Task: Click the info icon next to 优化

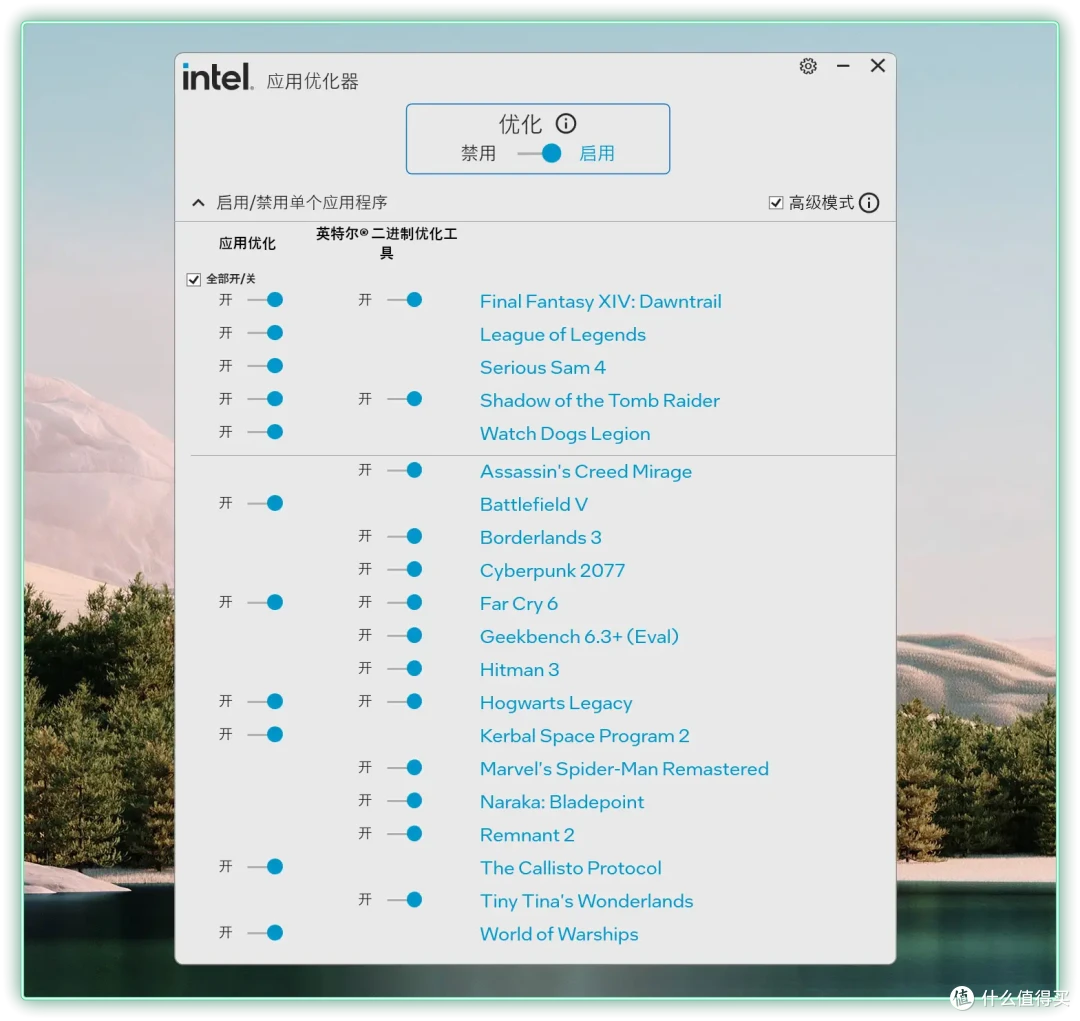Action: pyautogui.click(x=566, y=124)
